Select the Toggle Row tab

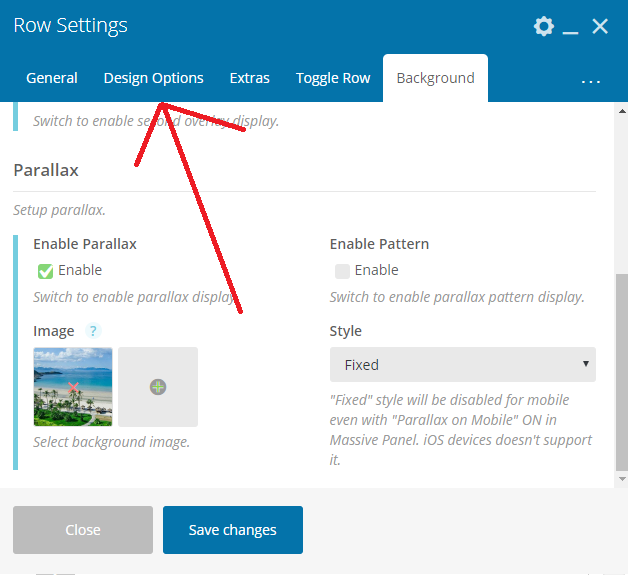(333, 78)
